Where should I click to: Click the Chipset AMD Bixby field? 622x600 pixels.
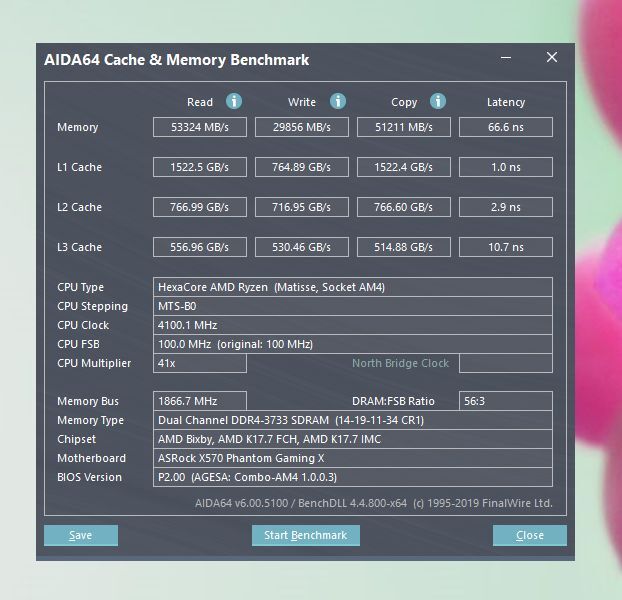pos(353,439)
